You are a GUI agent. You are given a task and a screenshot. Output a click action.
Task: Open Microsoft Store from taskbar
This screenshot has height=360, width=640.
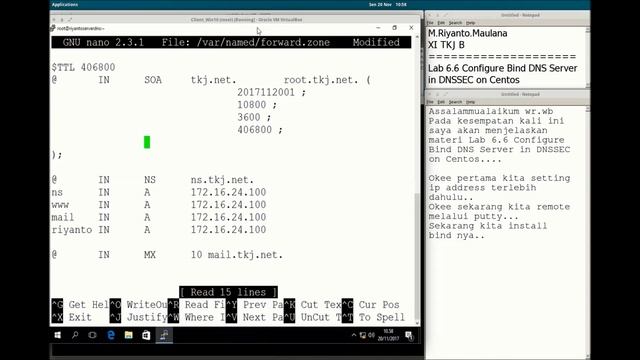tap(146, 335)
